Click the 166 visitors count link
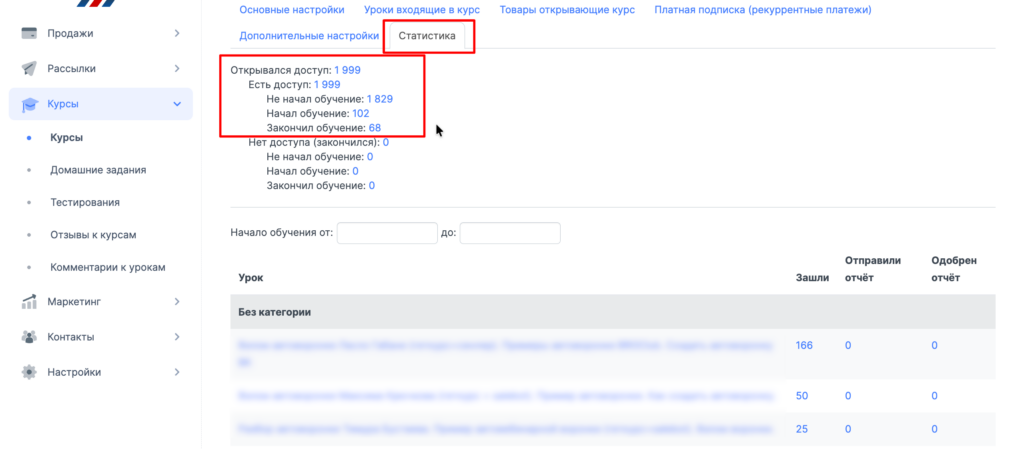The image size is (1024, 449). coord(804,345)
